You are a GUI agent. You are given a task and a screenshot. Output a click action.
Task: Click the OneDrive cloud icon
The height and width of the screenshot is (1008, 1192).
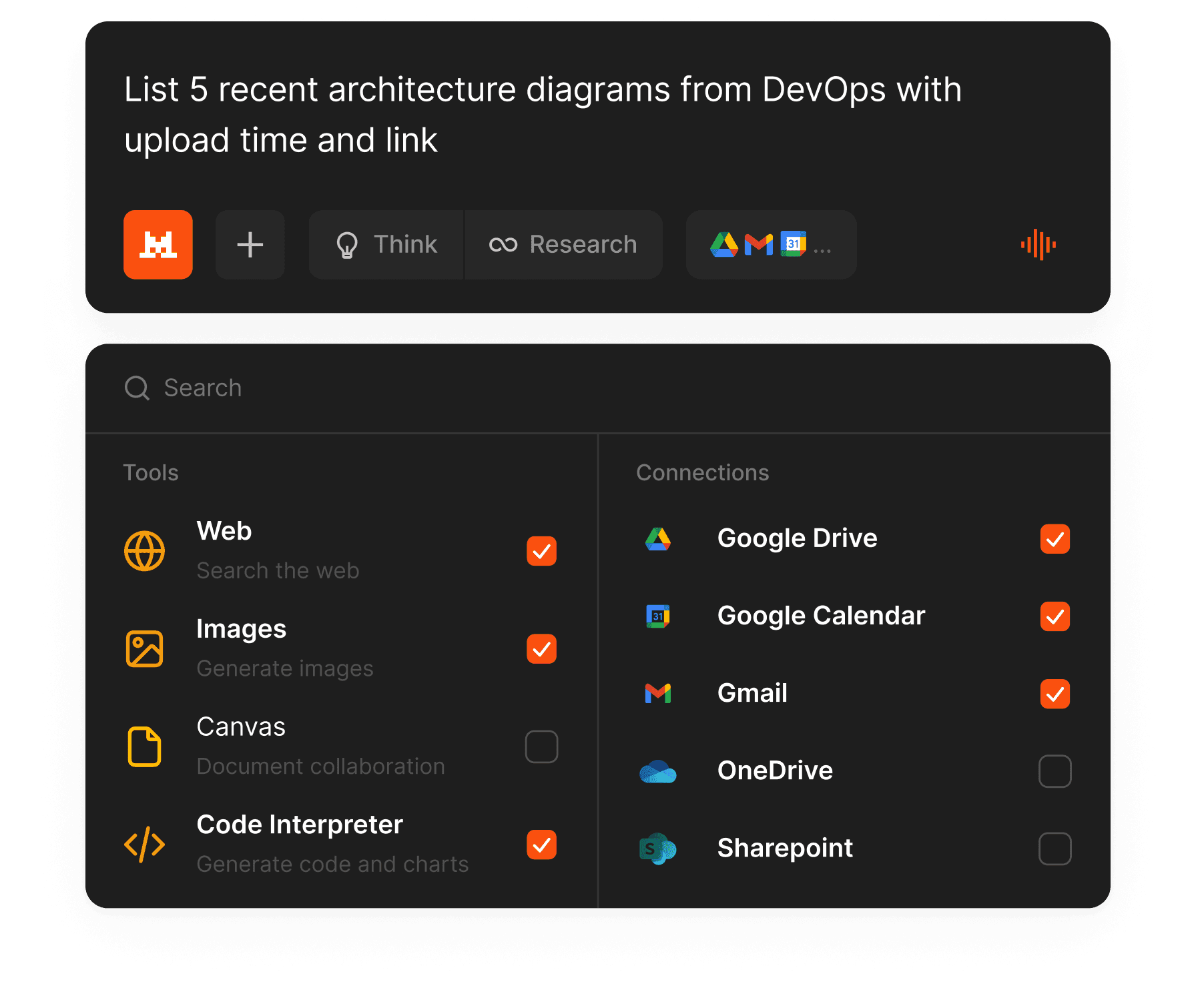click(658, 771)
